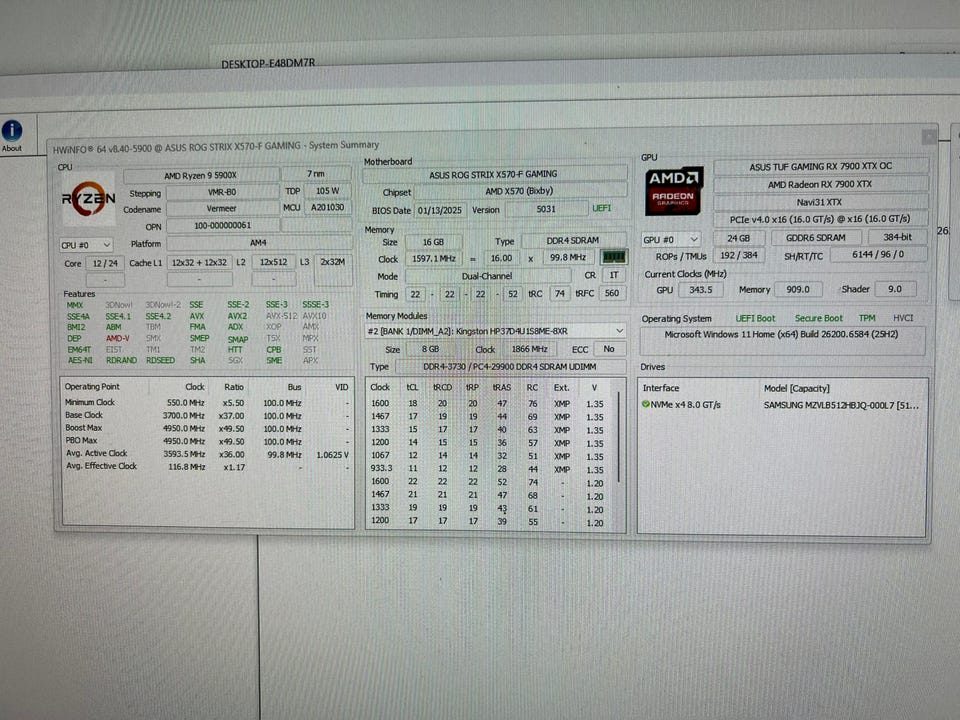960x720 pixels.
Task: Close the System Summary window
Action: 929,136
